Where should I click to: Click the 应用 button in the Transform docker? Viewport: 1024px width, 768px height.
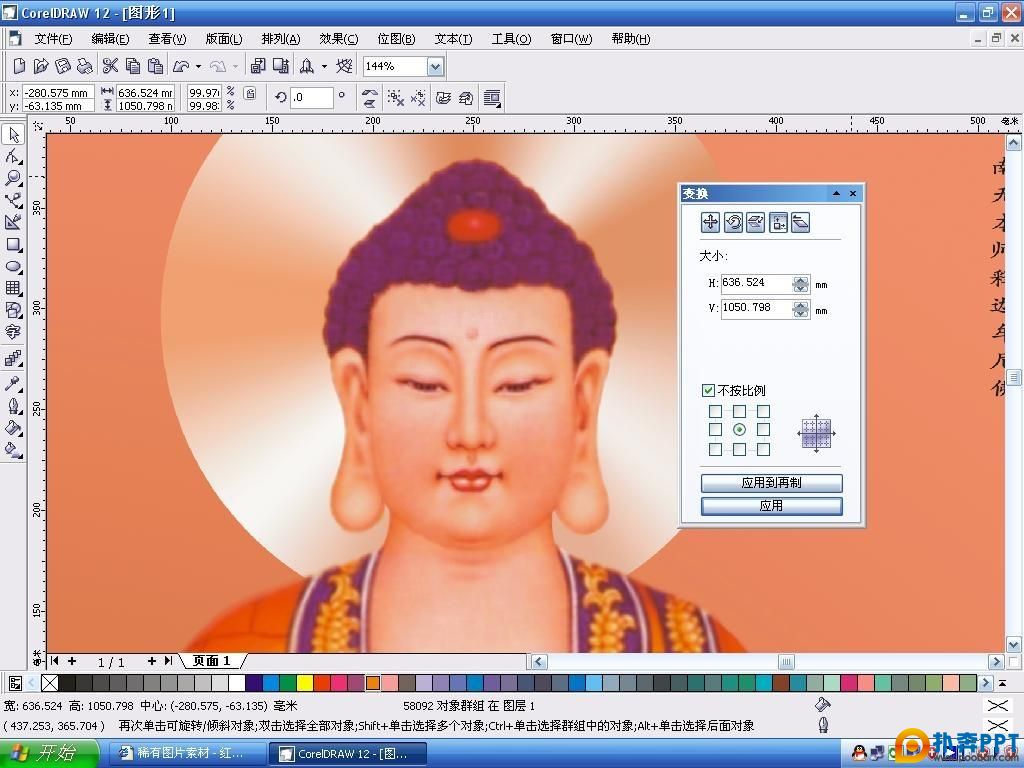point(771,505)
